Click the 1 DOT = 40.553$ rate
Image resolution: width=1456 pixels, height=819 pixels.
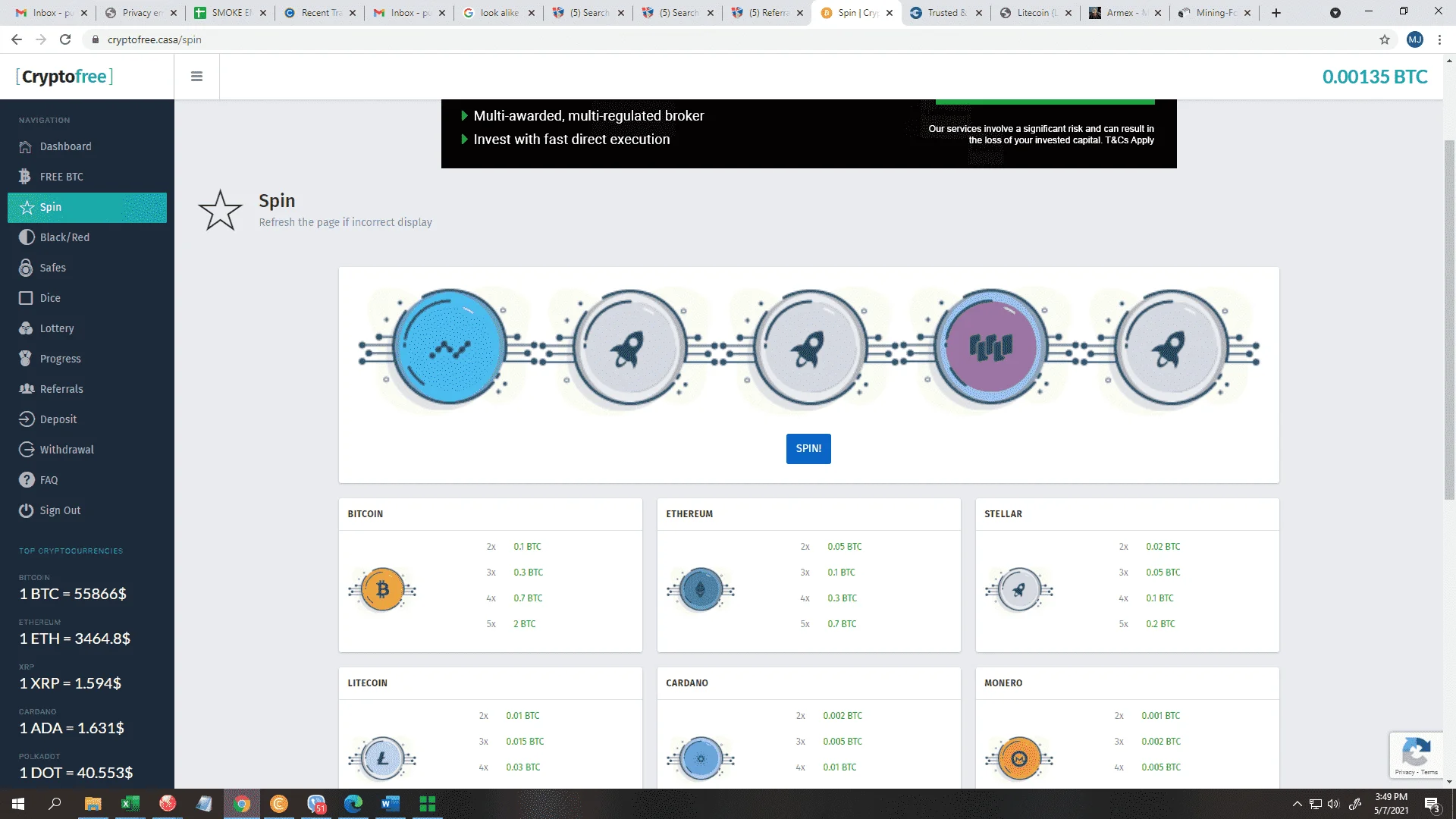76,773
